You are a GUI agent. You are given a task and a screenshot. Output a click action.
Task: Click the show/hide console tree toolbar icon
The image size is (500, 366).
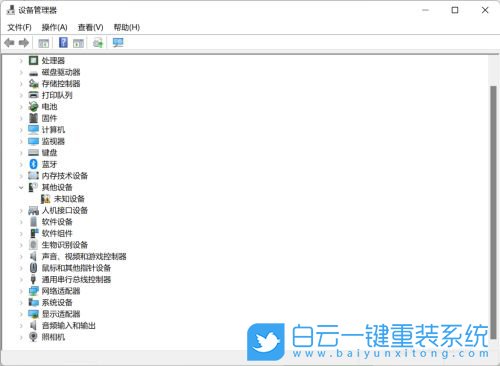tap(44, 43)
